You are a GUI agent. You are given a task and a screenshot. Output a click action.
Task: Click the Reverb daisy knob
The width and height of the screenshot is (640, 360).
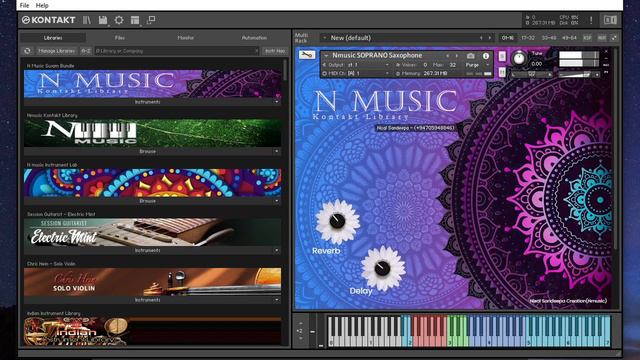point(338,222)
